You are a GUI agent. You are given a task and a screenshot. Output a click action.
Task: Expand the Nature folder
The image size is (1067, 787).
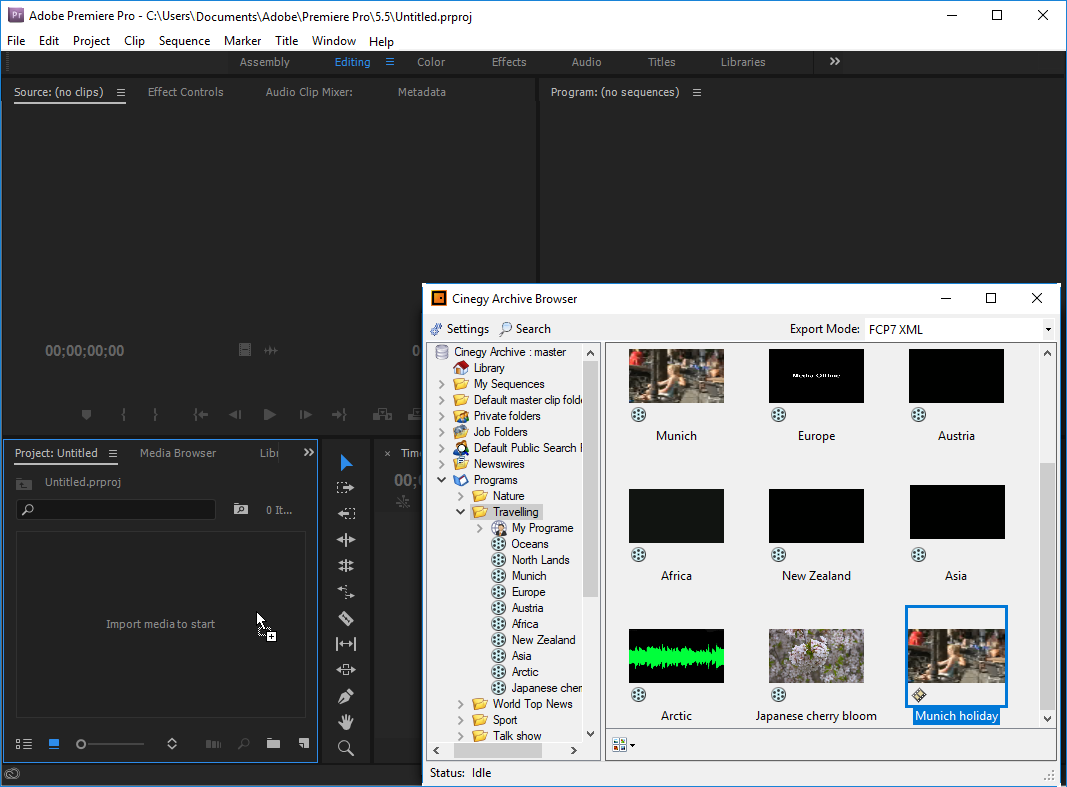point(461,496)
